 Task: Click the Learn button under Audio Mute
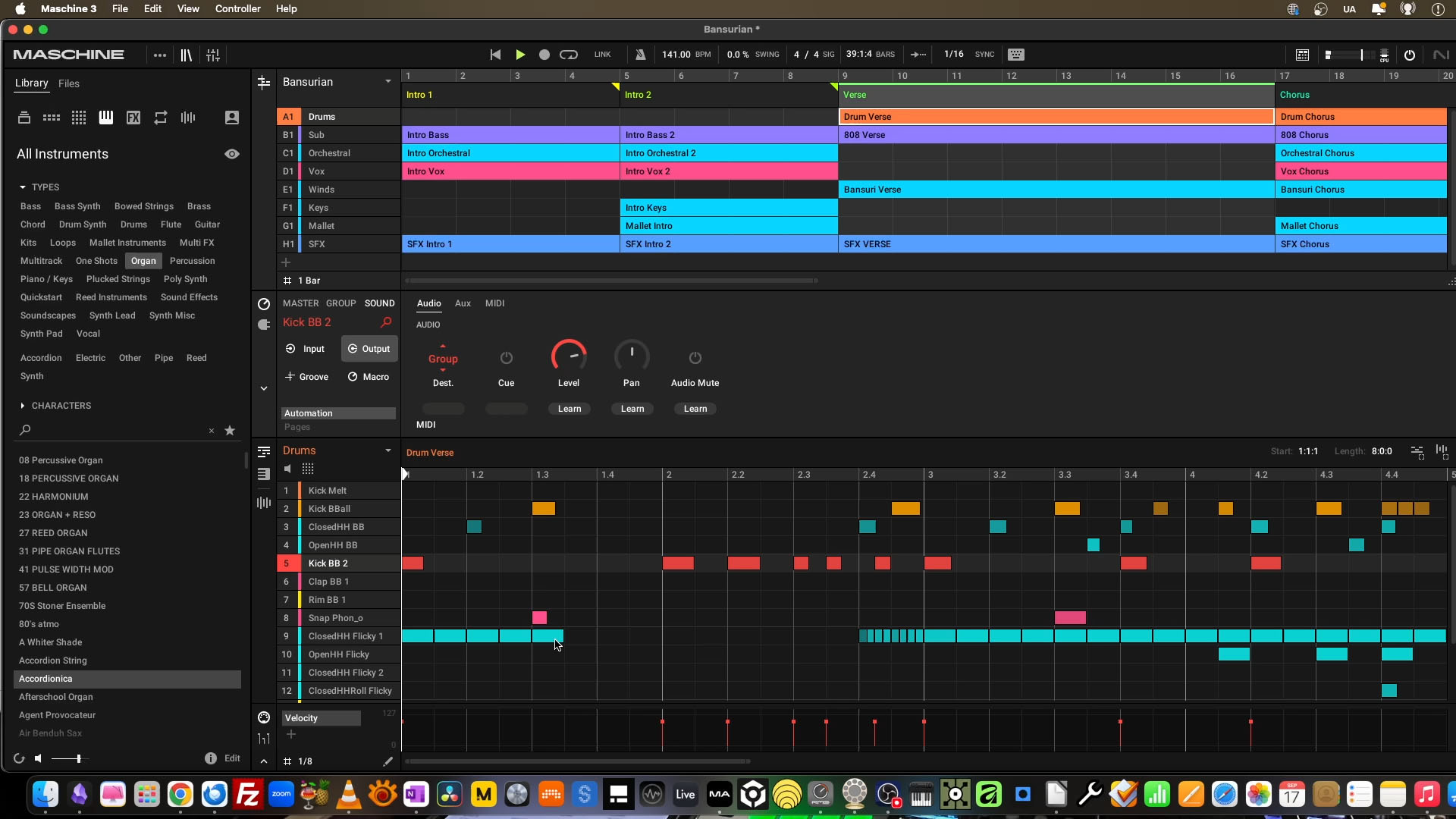click(x=695, y=409)
